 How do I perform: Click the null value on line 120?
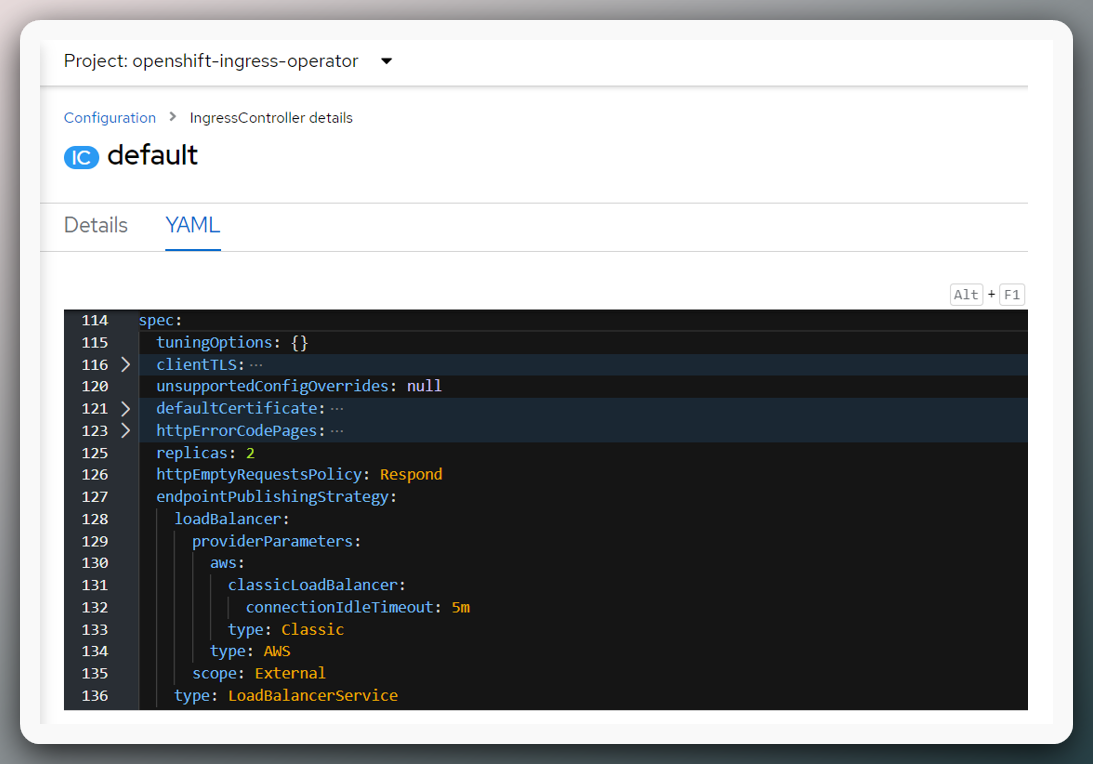coord(425,386)
